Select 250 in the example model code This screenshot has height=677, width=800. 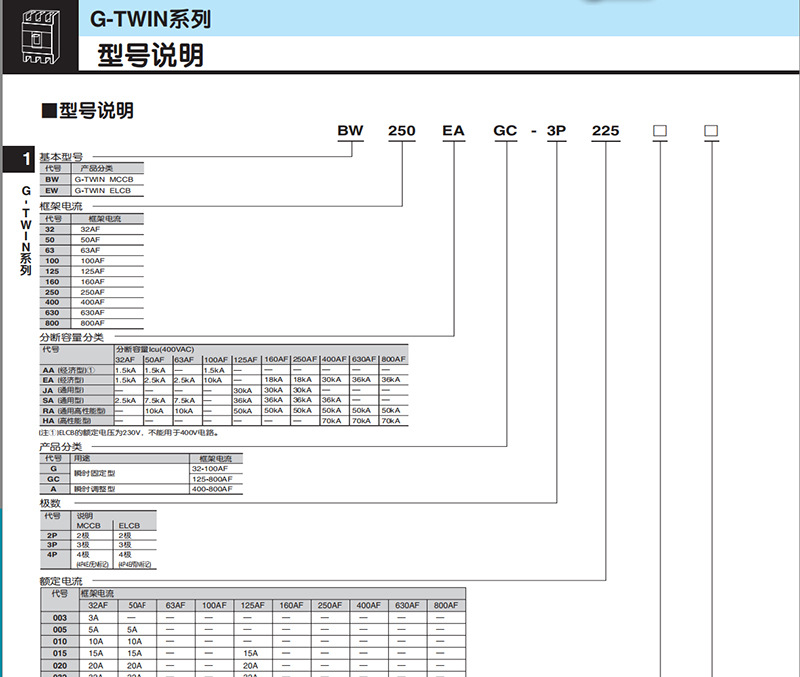[x=402, y=131]
